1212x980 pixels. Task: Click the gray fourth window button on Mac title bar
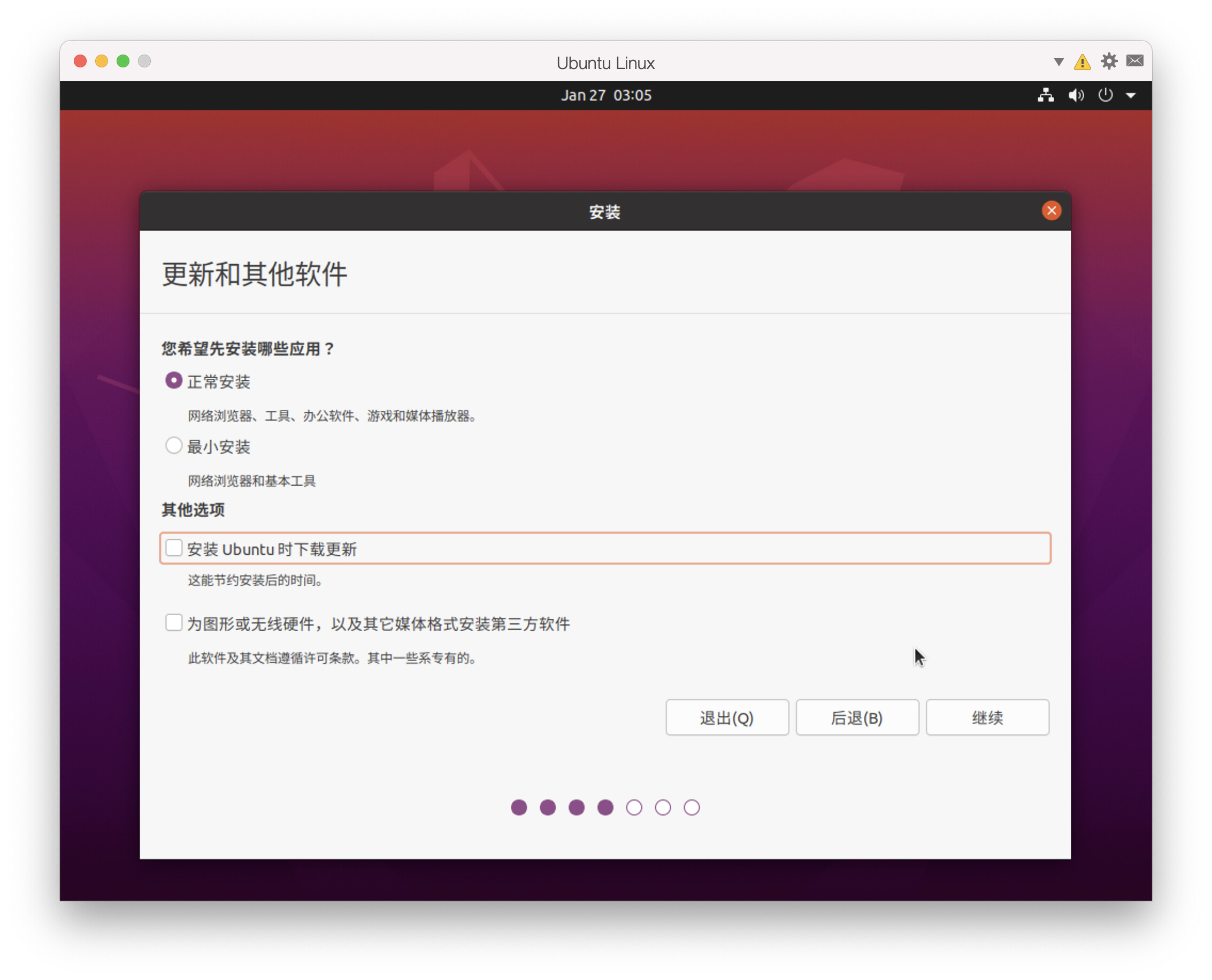(144, 61)
